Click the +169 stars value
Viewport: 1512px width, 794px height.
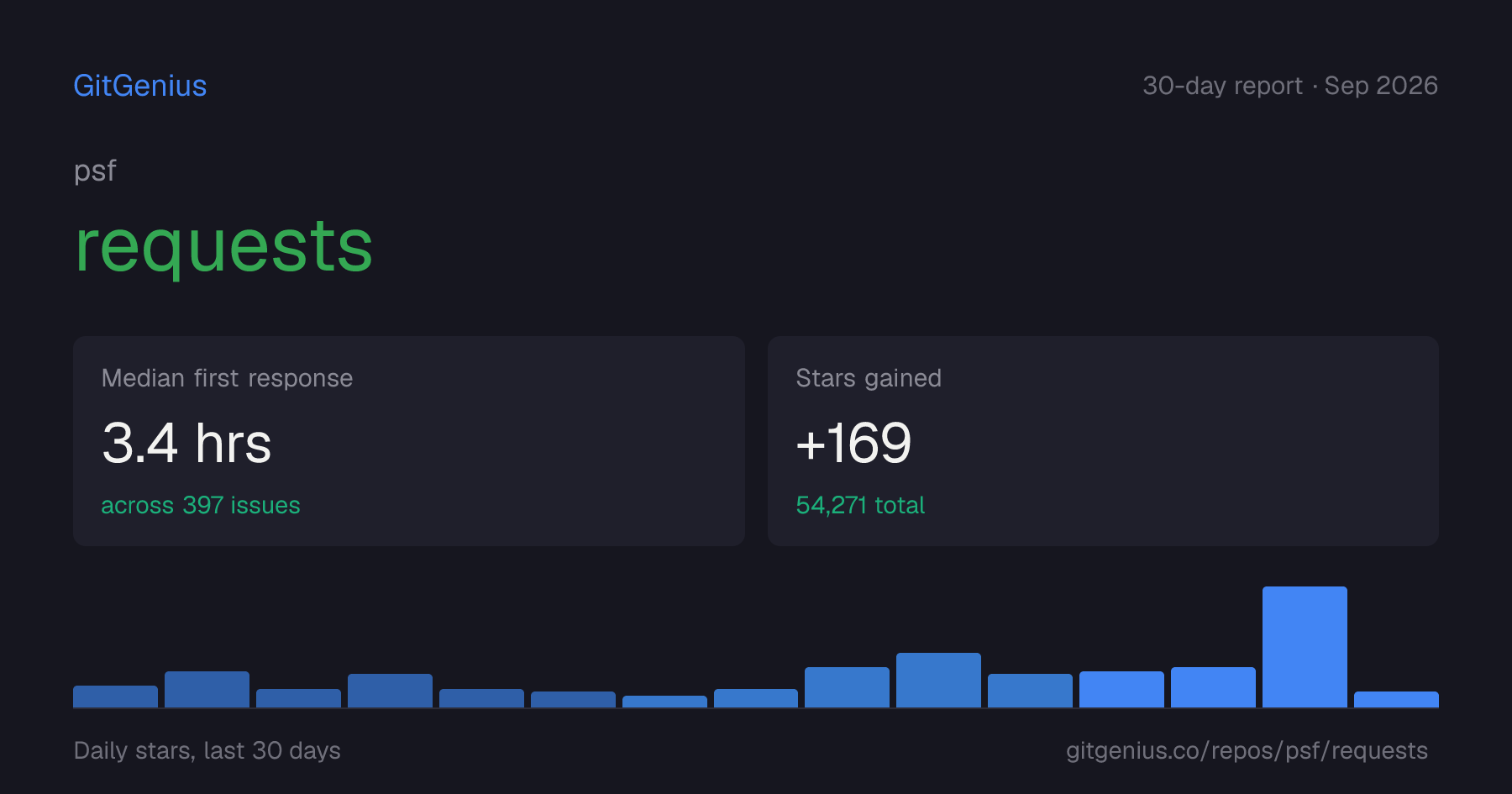853,443
